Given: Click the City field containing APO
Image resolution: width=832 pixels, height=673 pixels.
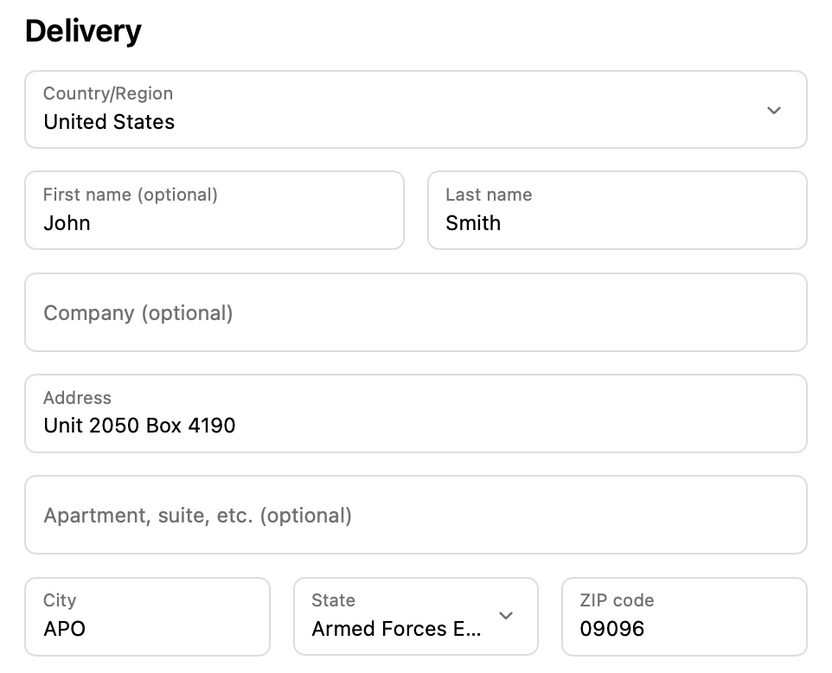Looking at the screenshot, I should click(x=148, y=617).
